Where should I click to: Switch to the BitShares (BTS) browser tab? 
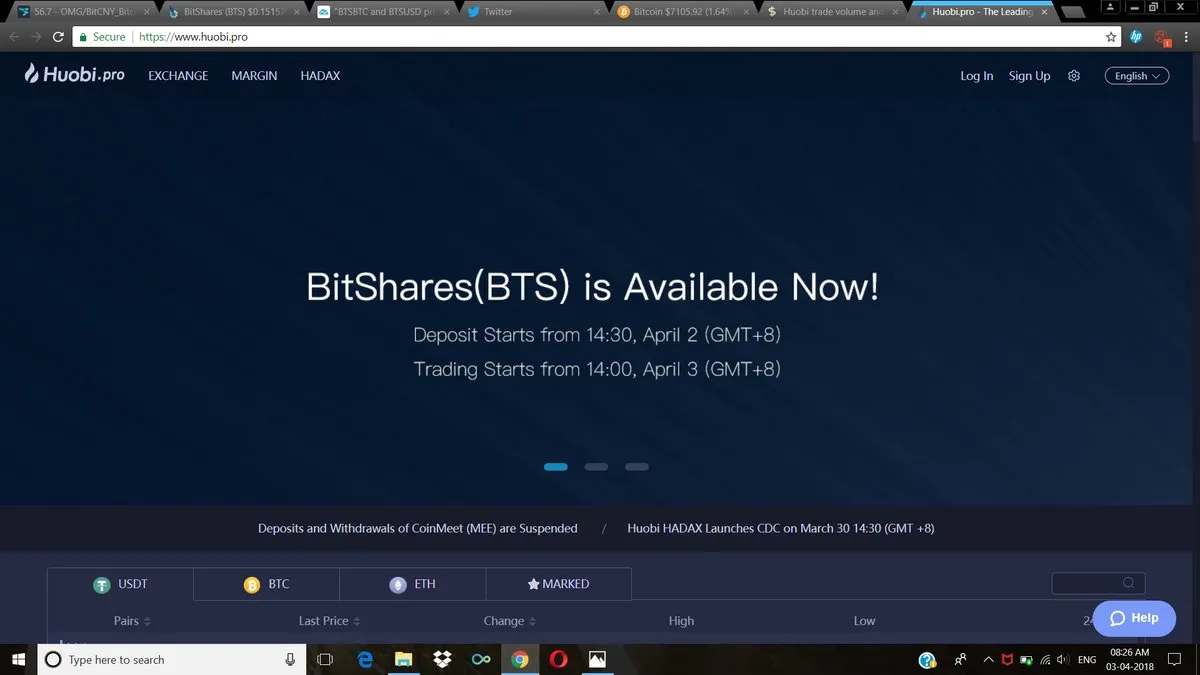(x=232, y=12)
